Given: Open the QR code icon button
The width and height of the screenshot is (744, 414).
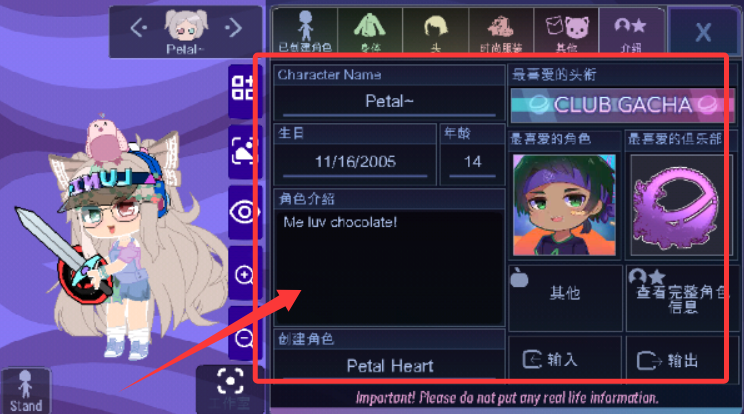Looking at the screenshot, I should coord(243,90).
